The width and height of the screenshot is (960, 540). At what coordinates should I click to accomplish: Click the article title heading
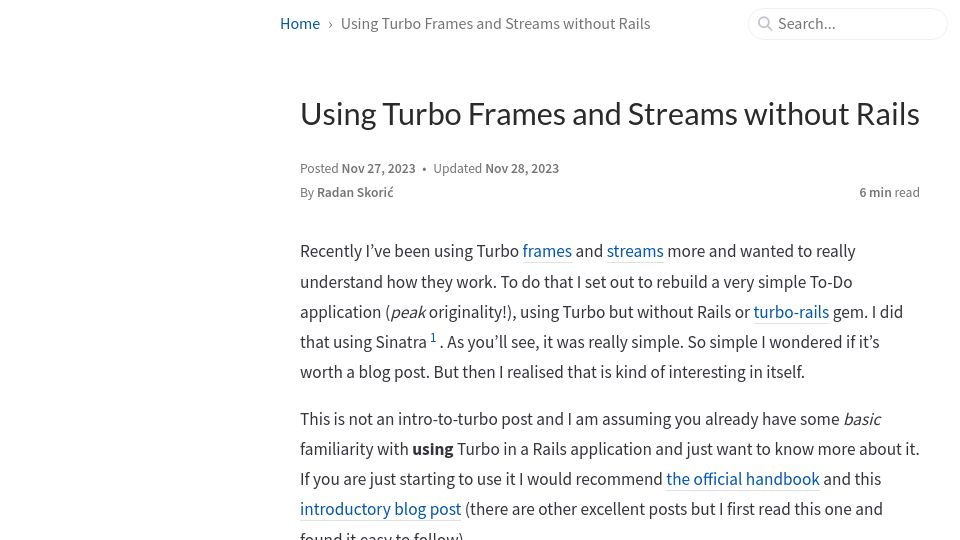coord(610,114)
